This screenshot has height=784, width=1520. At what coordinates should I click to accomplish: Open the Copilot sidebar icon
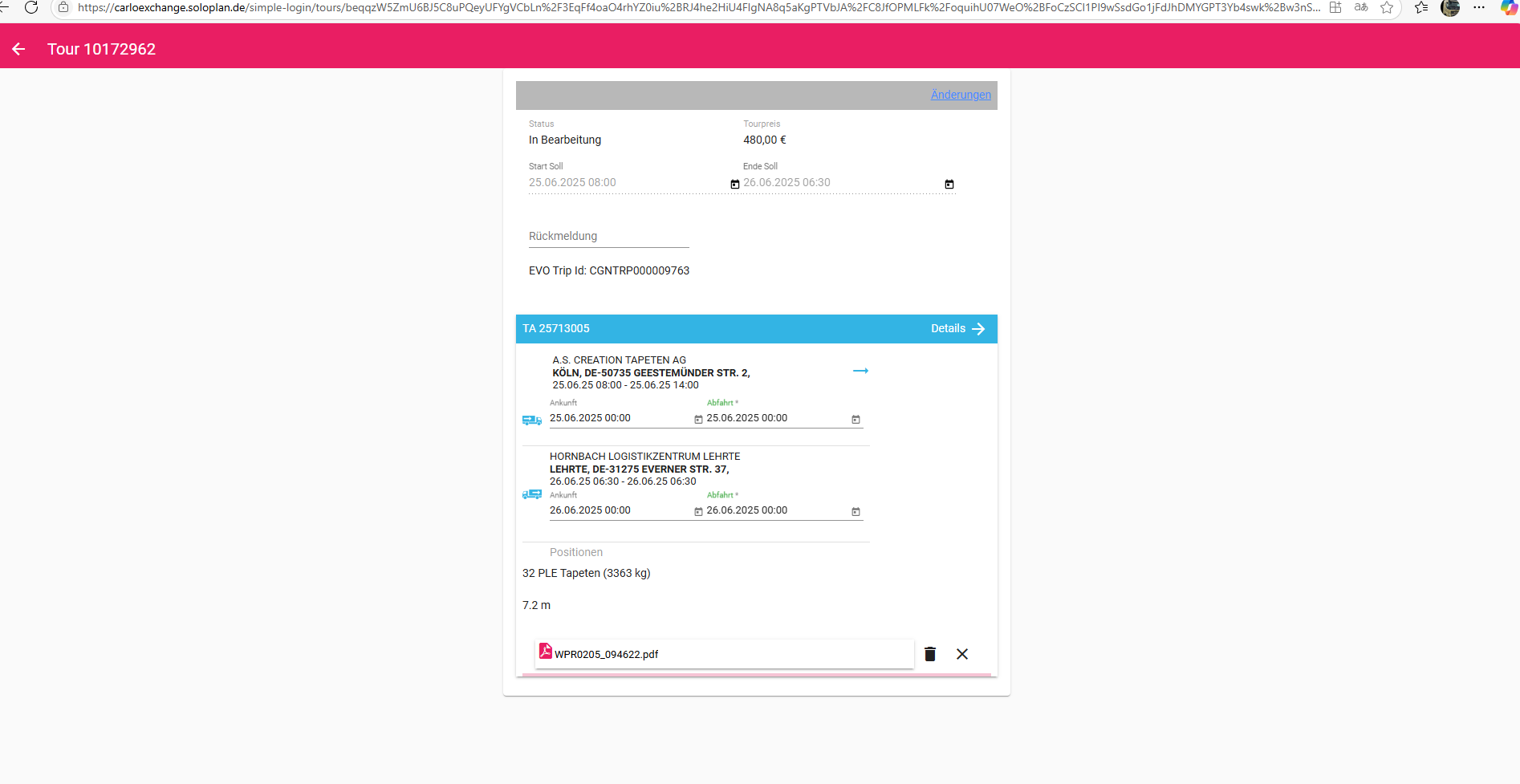click(x=1509, y=7)
